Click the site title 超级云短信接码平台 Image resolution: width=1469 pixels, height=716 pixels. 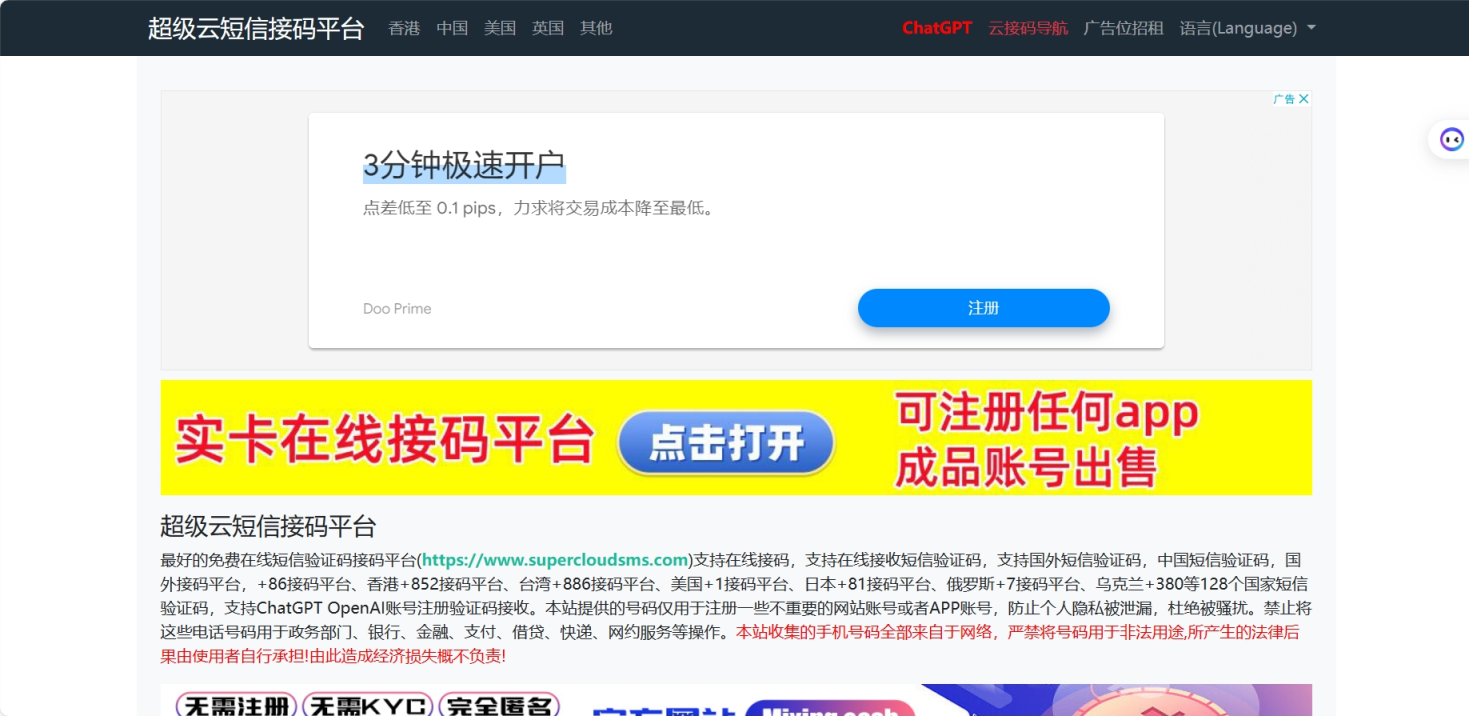[x=255, y=28]
